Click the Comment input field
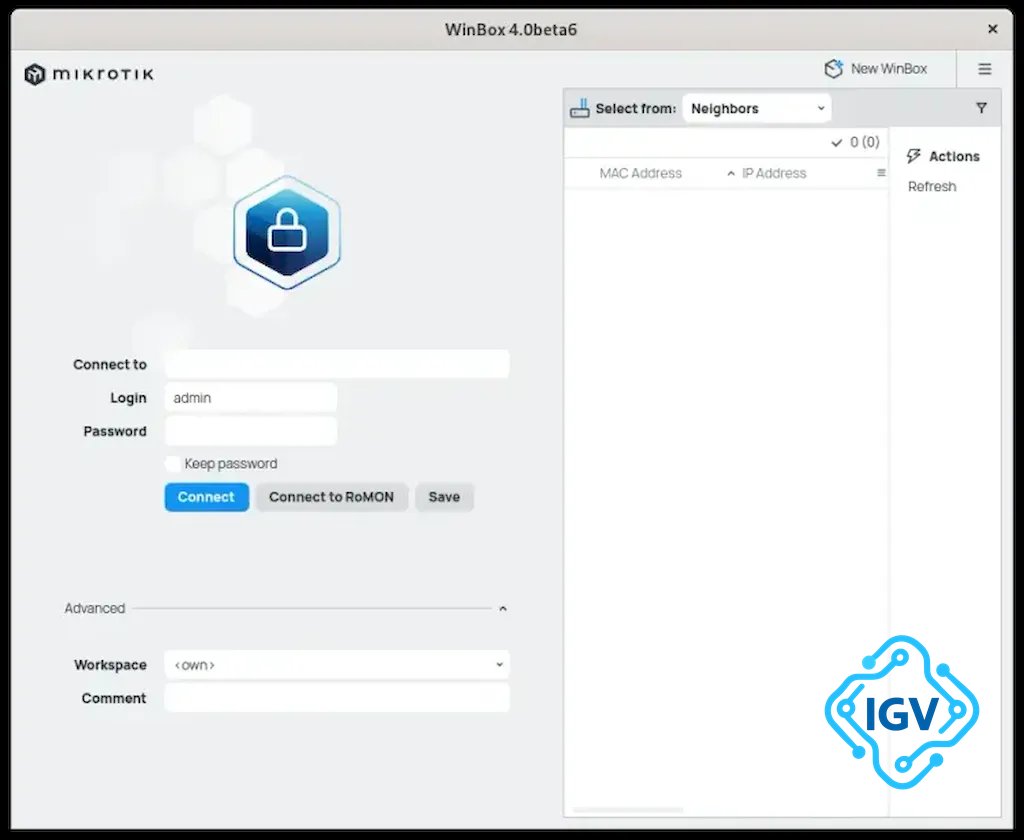 click(337, 698)
